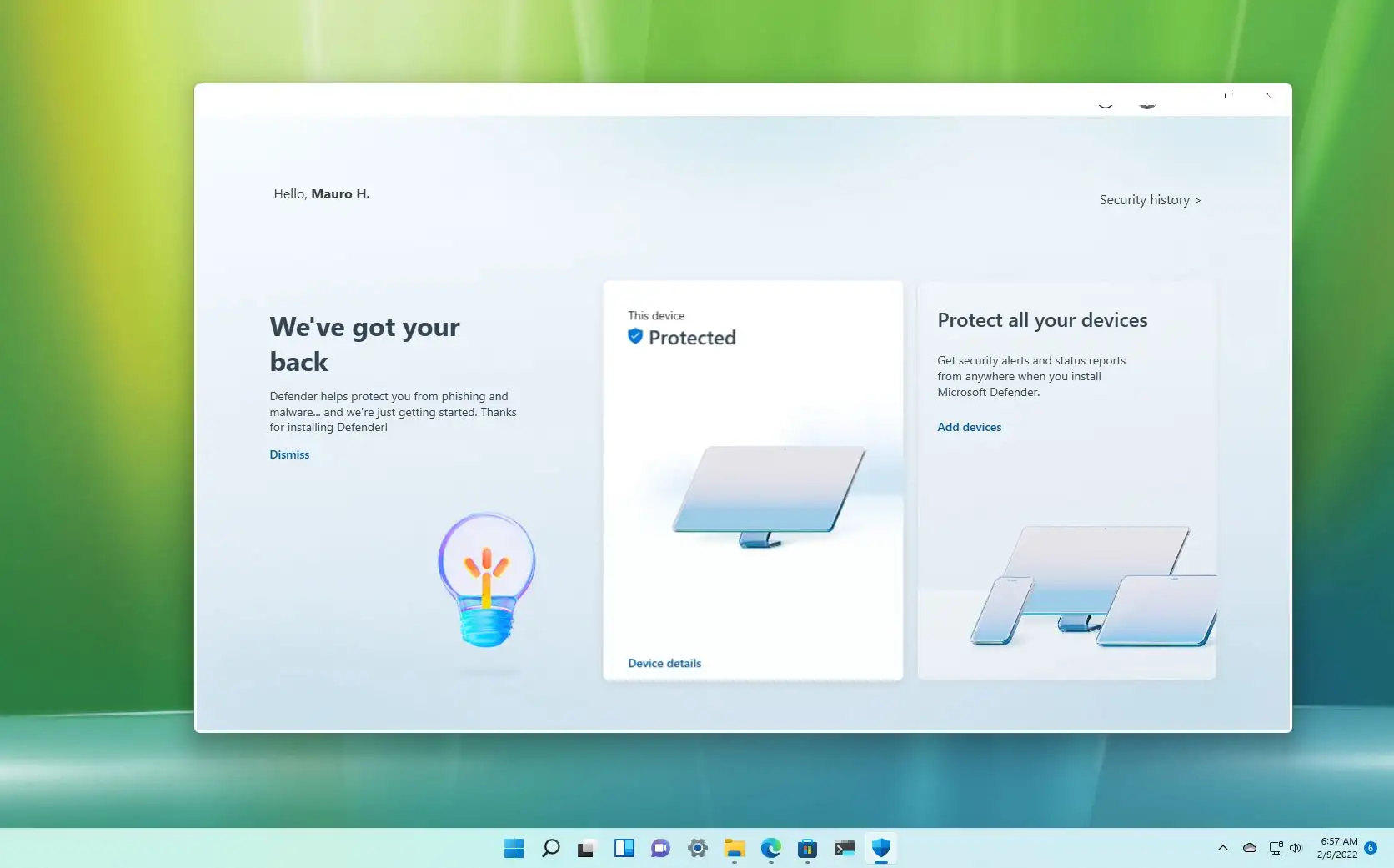Image resolution: width=1394 pixels, height=868 pixels.
Task: Click the profile avatar in Defender's title bar
Action: click(x=1148, y=102)
